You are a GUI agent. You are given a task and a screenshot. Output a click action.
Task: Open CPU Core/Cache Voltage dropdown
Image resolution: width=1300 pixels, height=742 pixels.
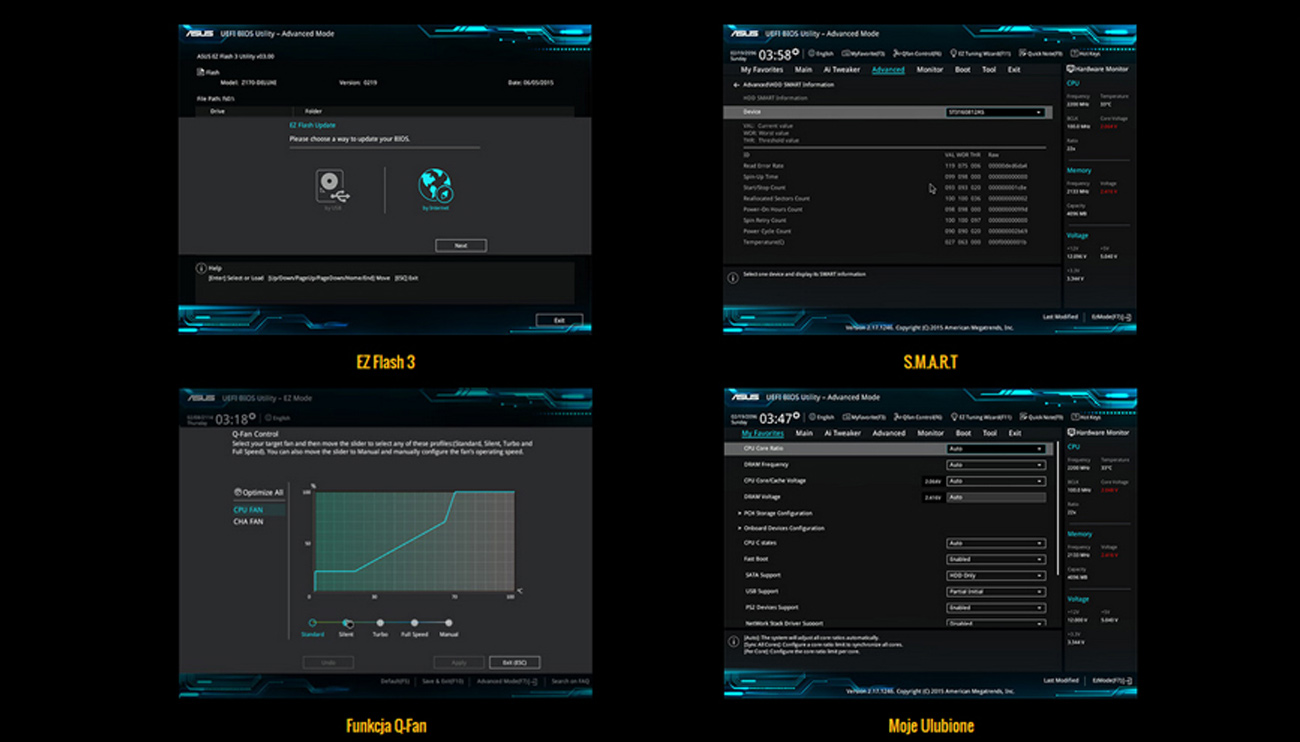click(995, 481)
